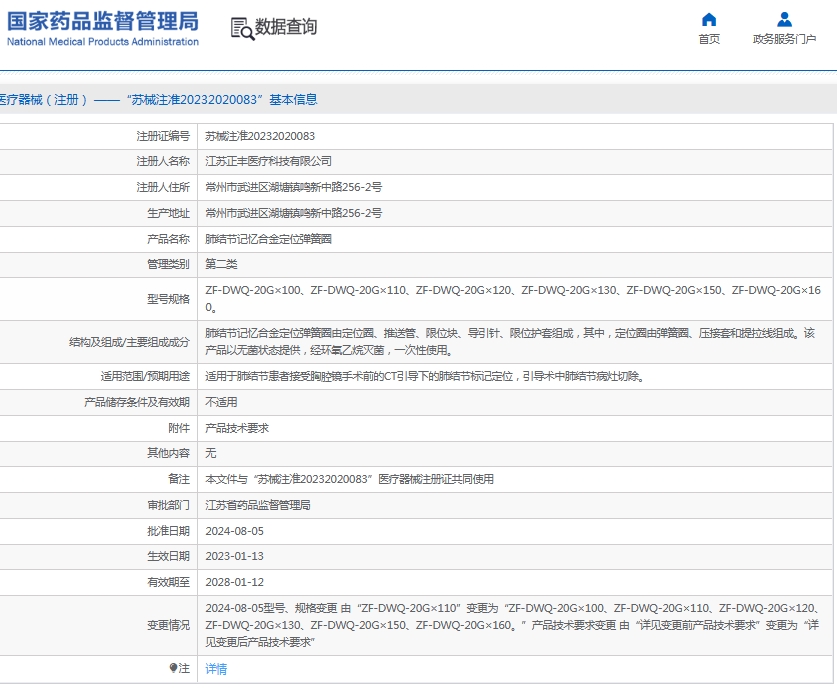Open the 详情 details link
Viewport: 837px width, 688px height.
(216, 669)
